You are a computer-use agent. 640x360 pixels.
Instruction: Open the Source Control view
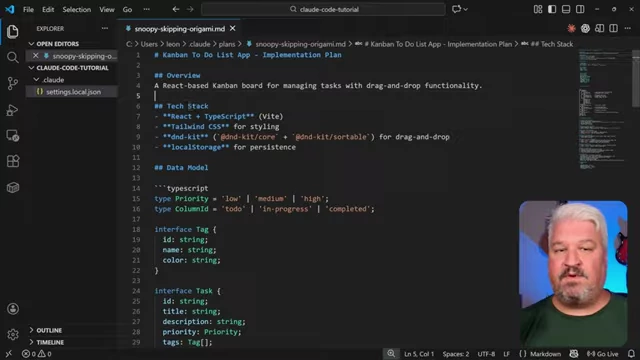13,83
